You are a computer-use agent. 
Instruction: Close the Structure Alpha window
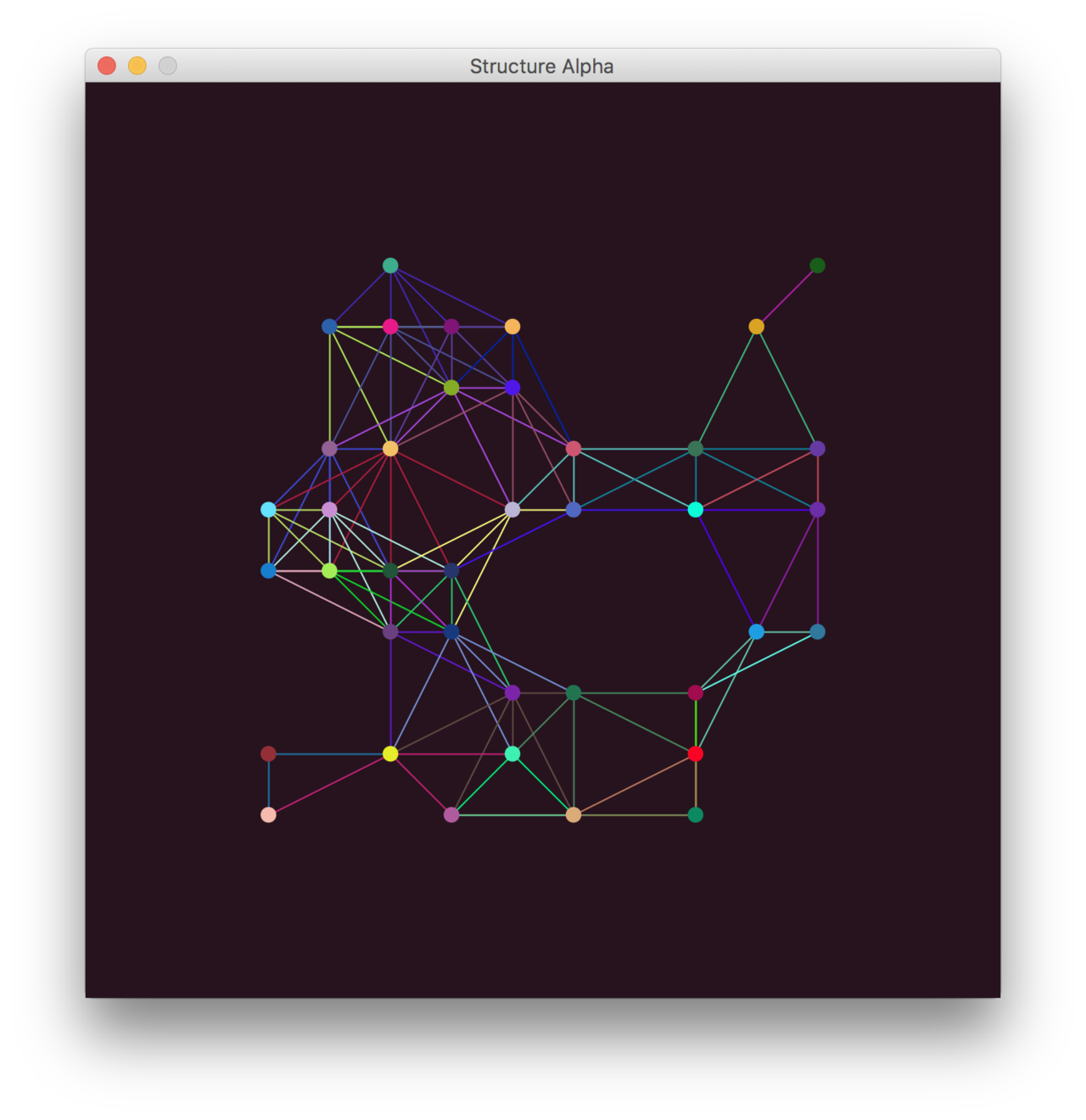(107, 66)
